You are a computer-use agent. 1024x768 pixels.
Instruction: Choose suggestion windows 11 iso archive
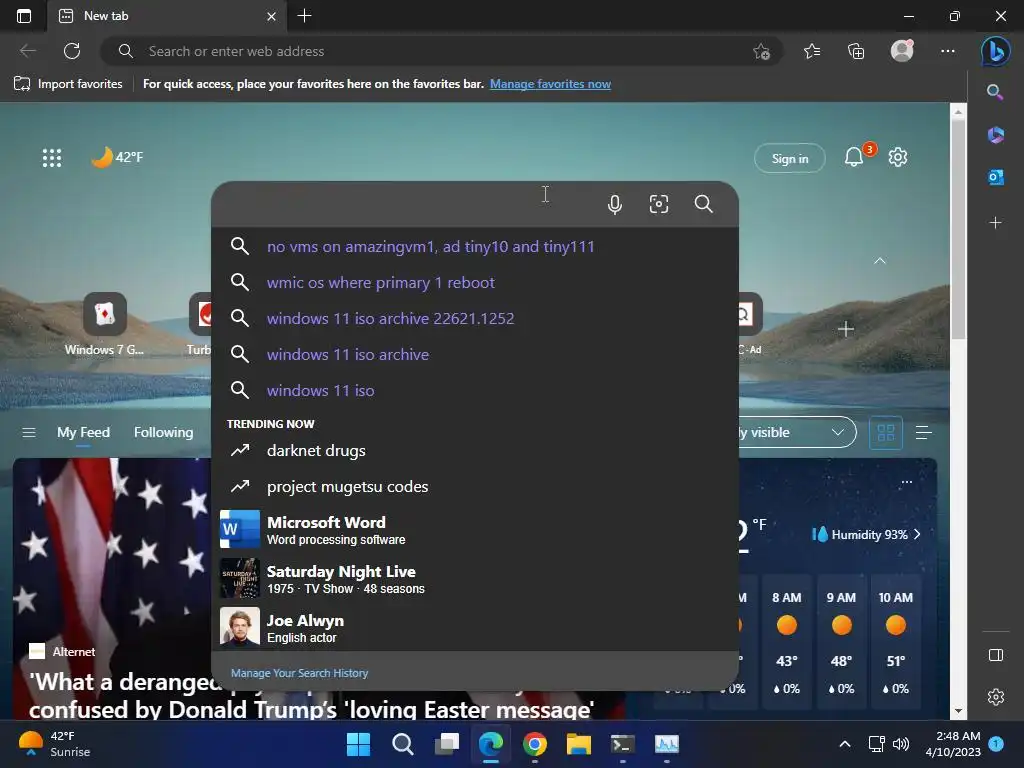pos(475,355)
